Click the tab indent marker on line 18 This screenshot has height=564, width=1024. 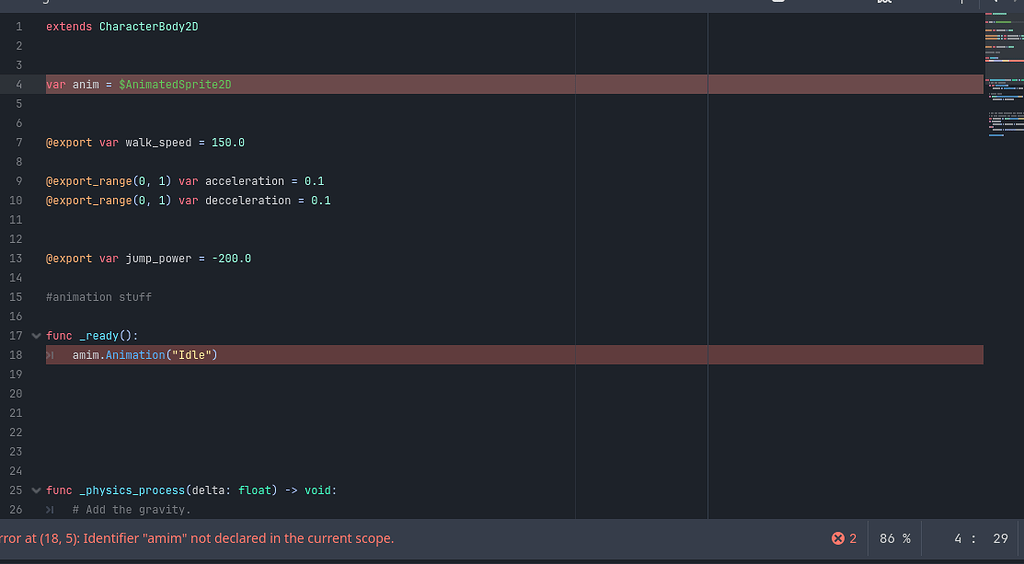point(50,355)
